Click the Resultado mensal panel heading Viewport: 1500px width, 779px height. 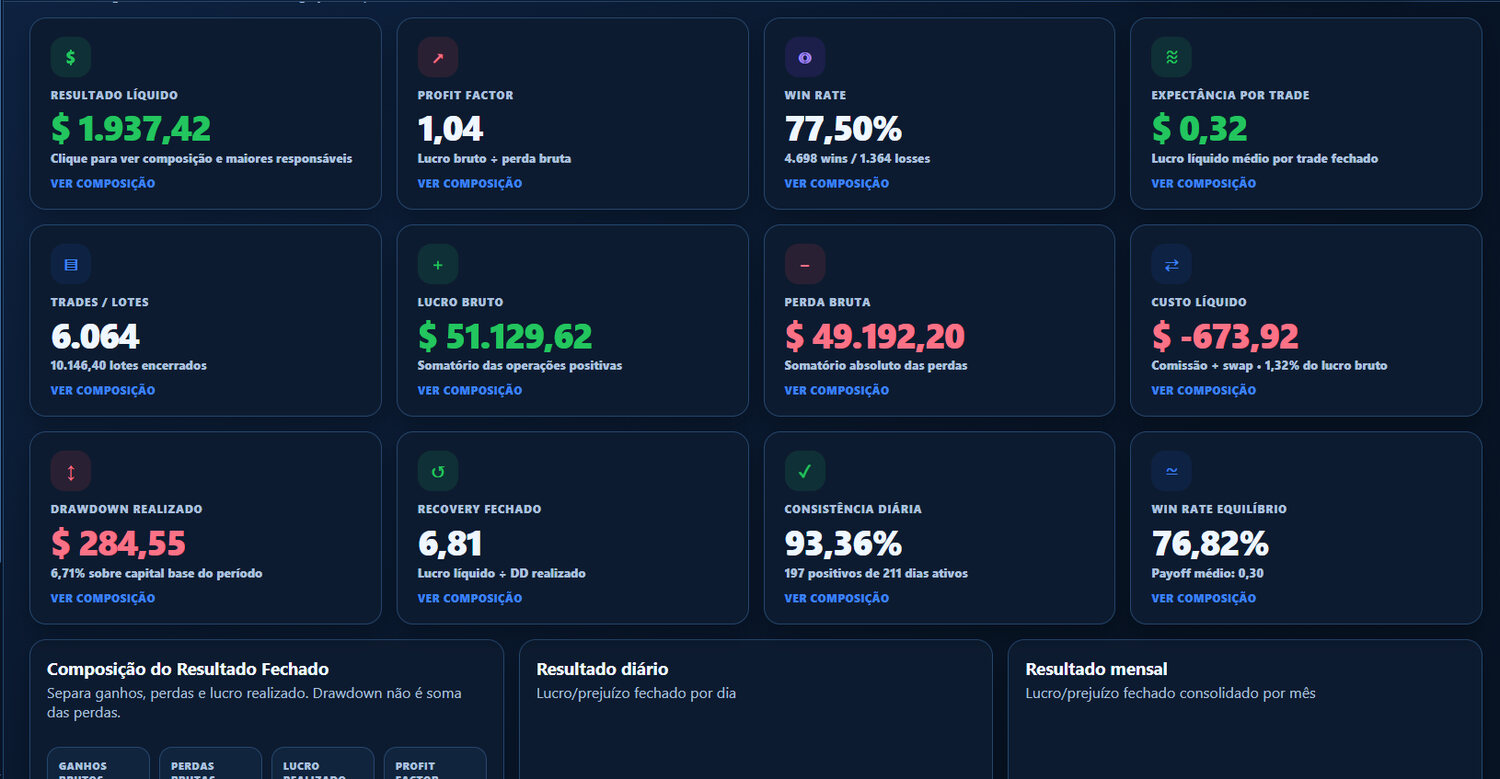click(x=1096, y=669)
